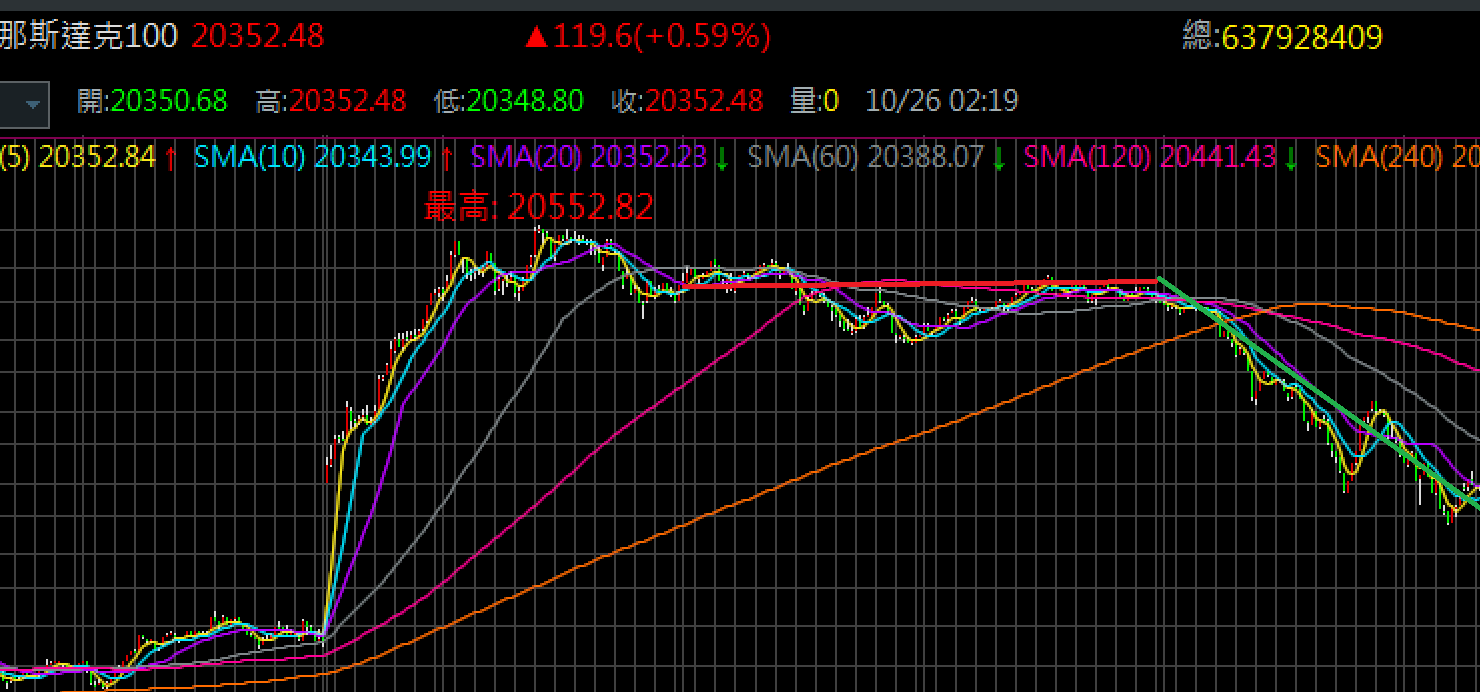Select the orange SMA(240) indicator label
Screen dimensions: 1480x692
pos(1380,157)
